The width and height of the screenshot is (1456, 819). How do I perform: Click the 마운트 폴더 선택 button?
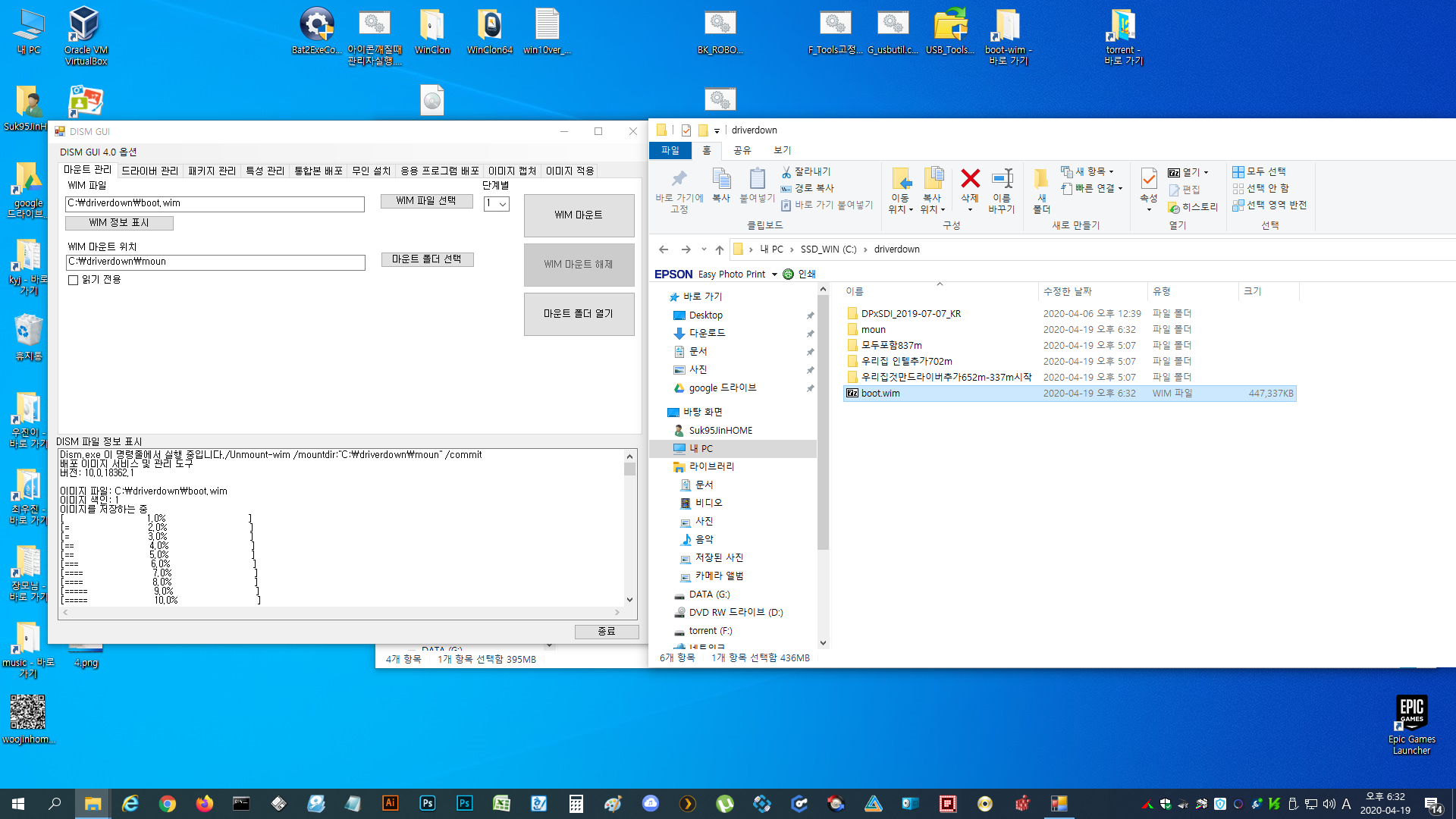(427, 259)
